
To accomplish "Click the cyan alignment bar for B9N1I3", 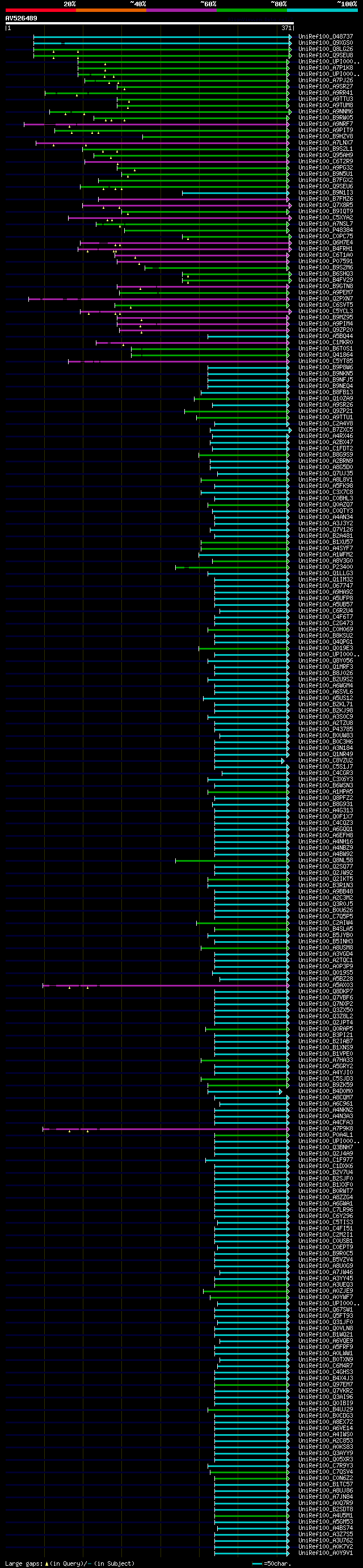I will [235, 193].
